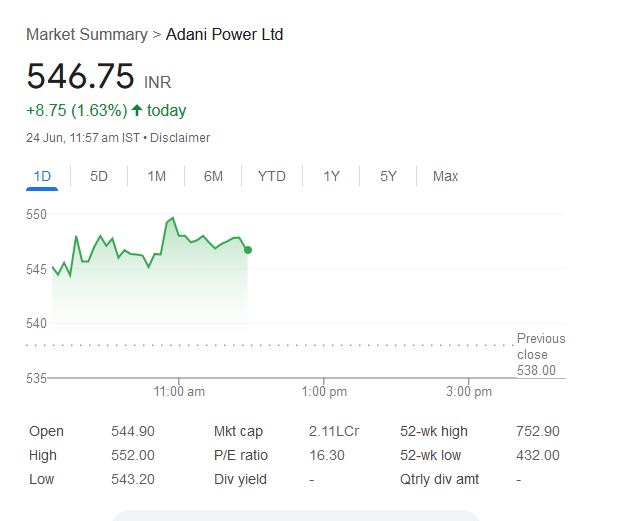Image resolution: width=618 pixels, height=521 pixels.
Task: Select the 1D chart range tab
Action: 42,176
